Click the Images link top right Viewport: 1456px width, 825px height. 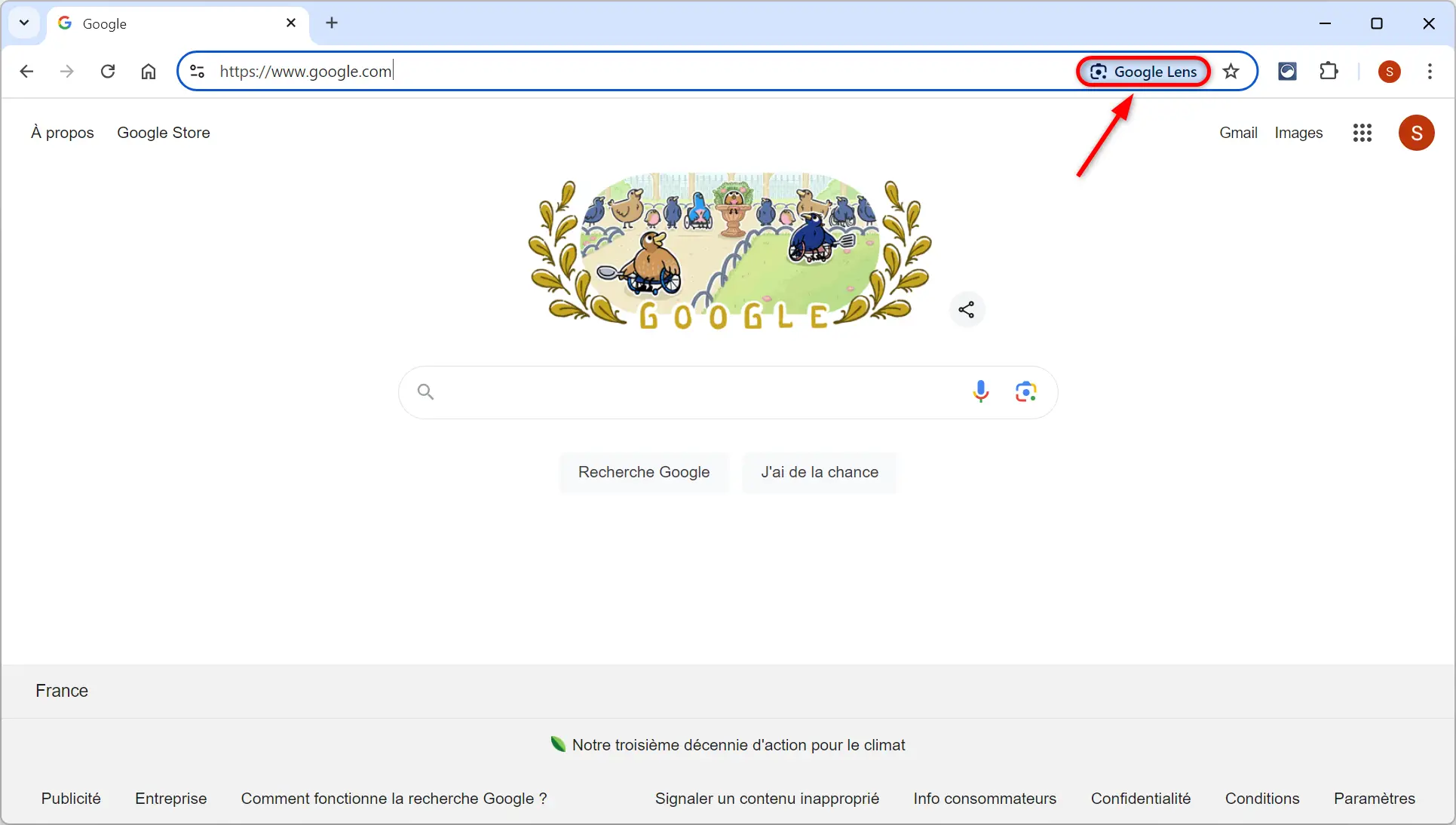(x=1298, y=132)
